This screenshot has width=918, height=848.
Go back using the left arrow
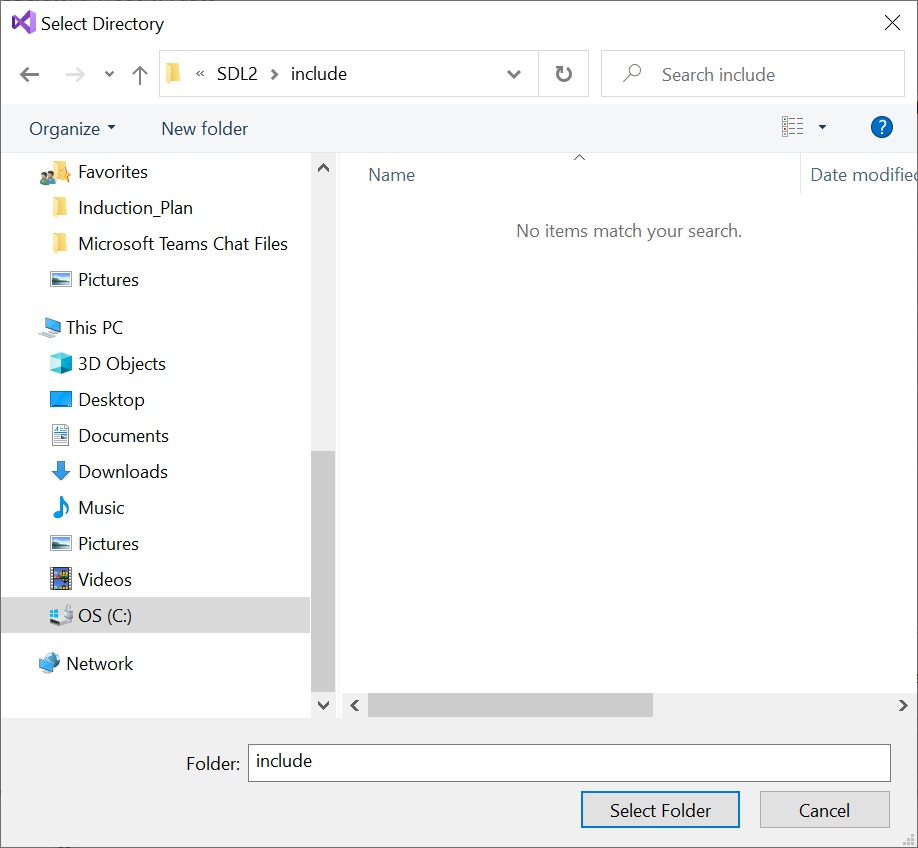pyautogui.click(x=29, y=74)
